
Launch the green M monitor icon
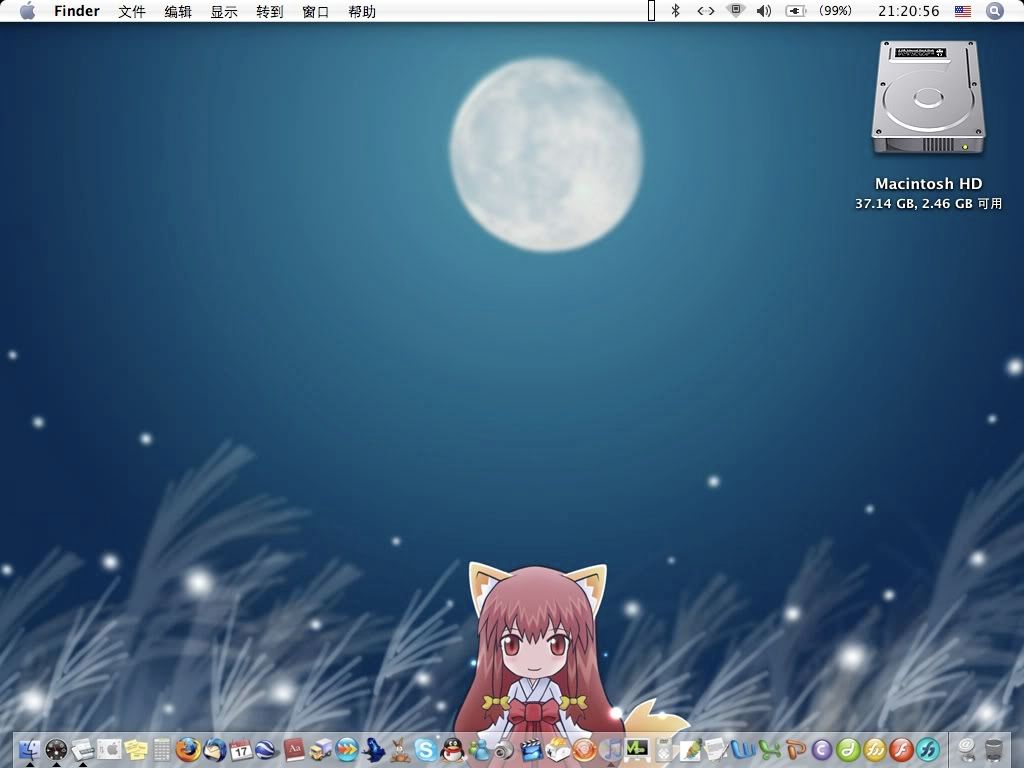637,748
